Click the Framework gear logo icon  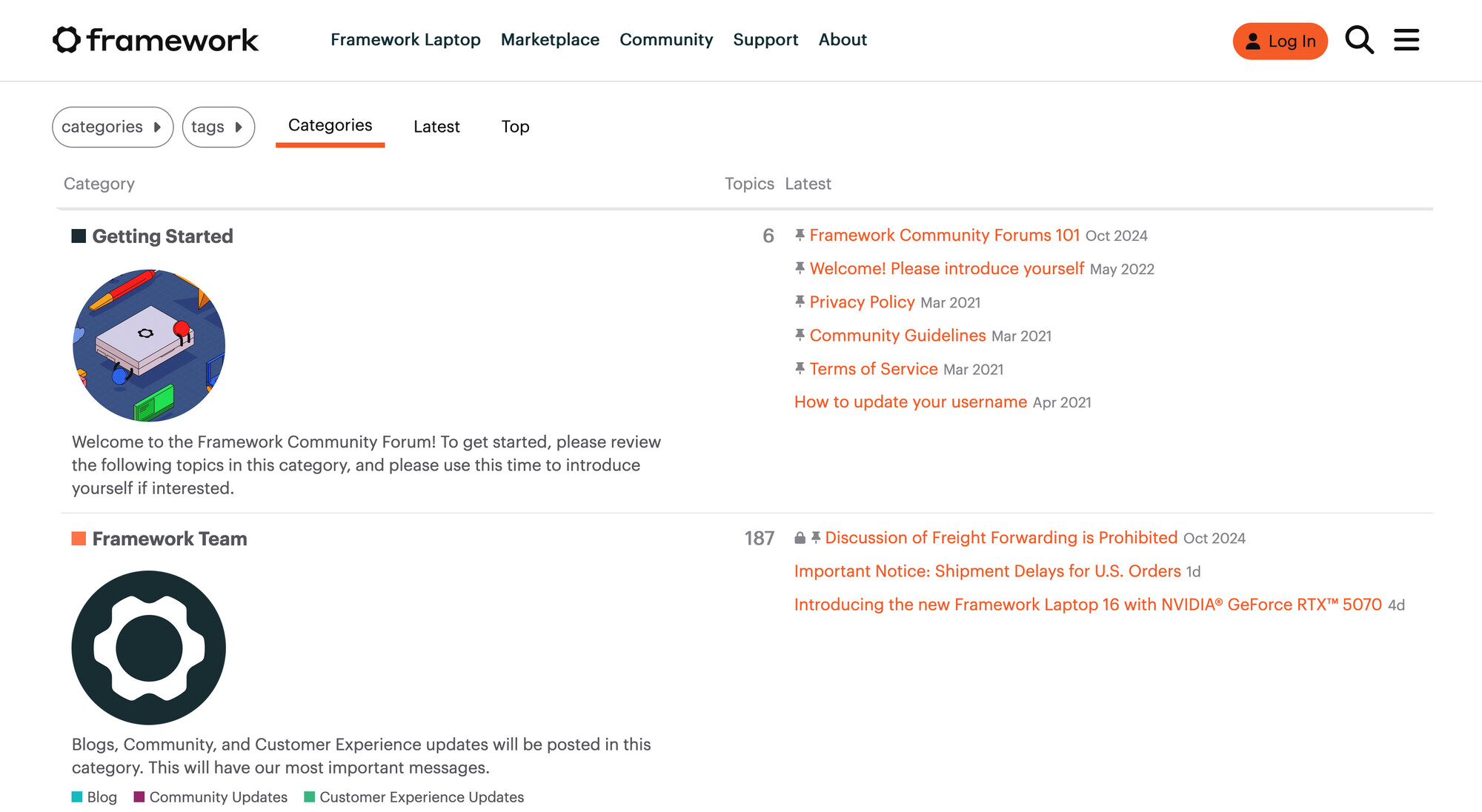click(66, 40)
